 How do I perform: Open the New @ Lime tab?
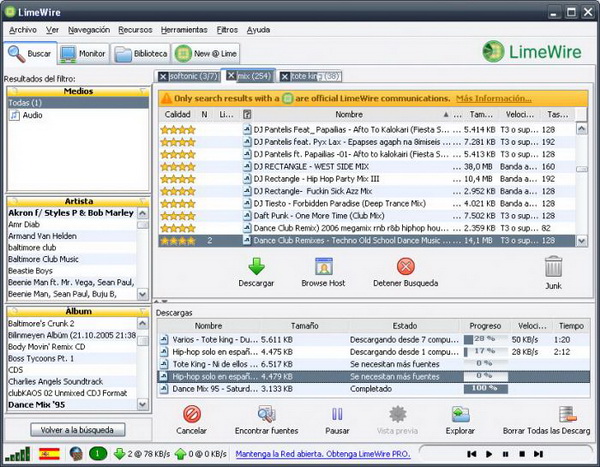(x=206, y=54)
